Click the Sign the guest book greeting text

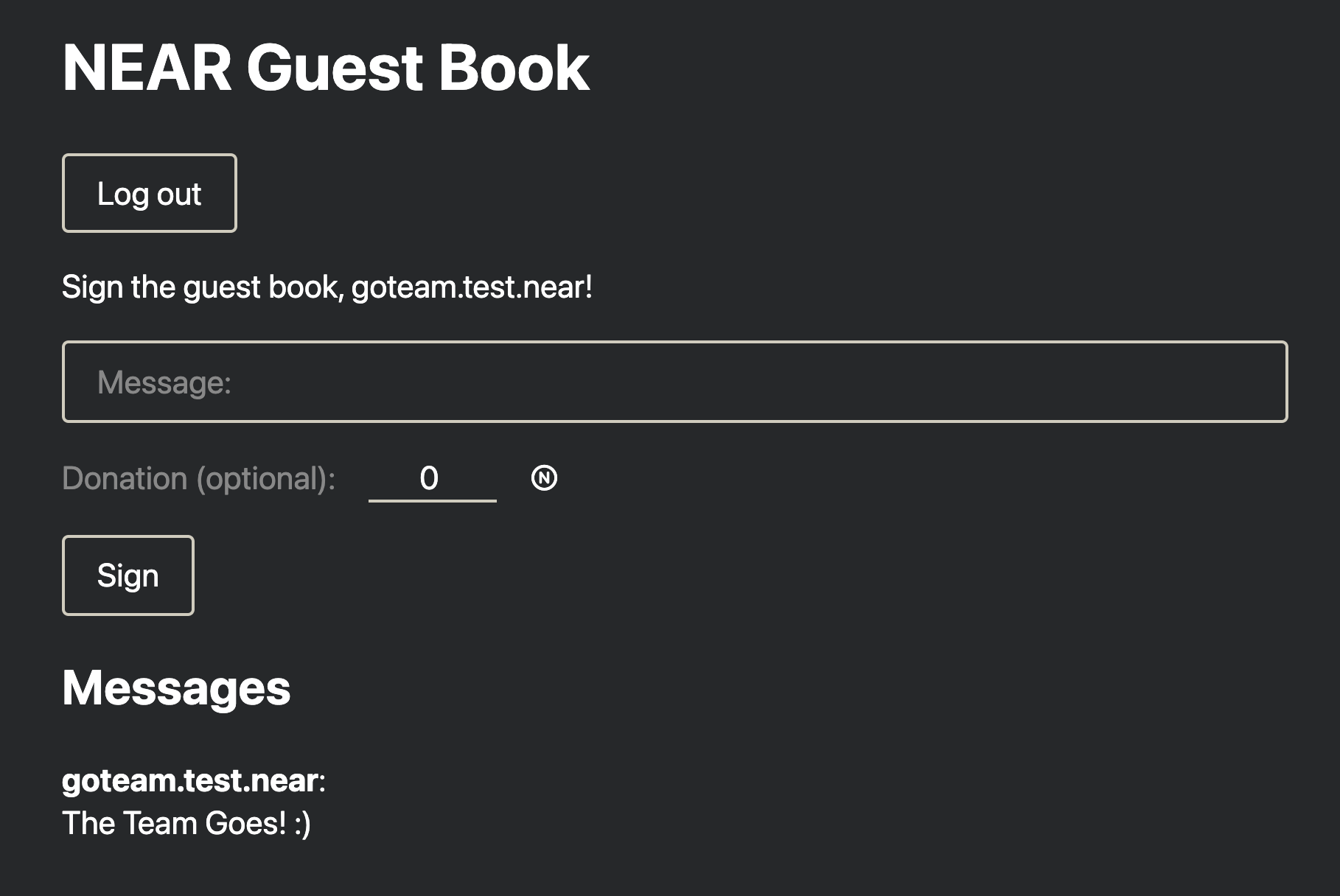pyautogui.click(x=327, y=287)
